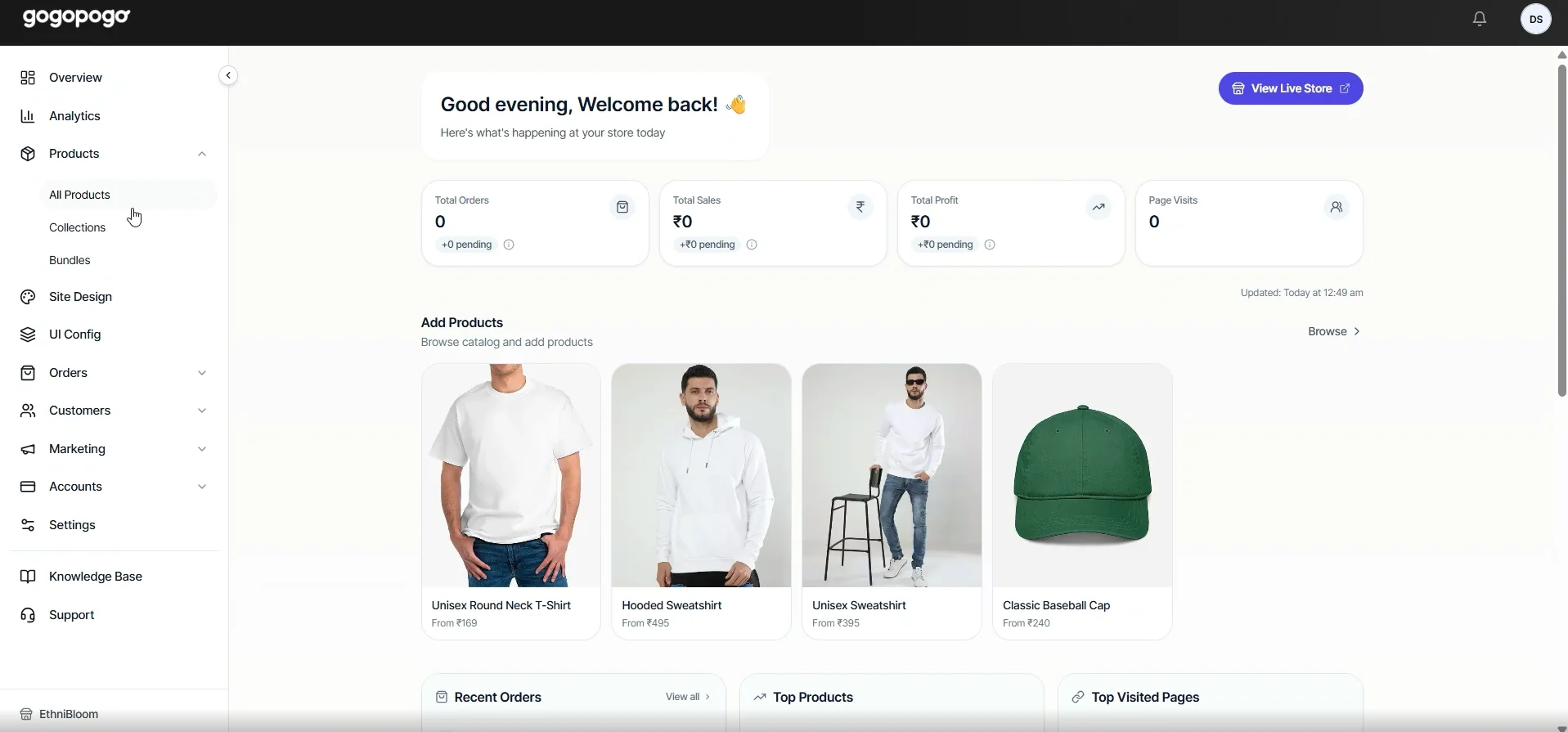Click the info icon beside Total Orders pending
1568x732 pixels.
pos(509,245)
